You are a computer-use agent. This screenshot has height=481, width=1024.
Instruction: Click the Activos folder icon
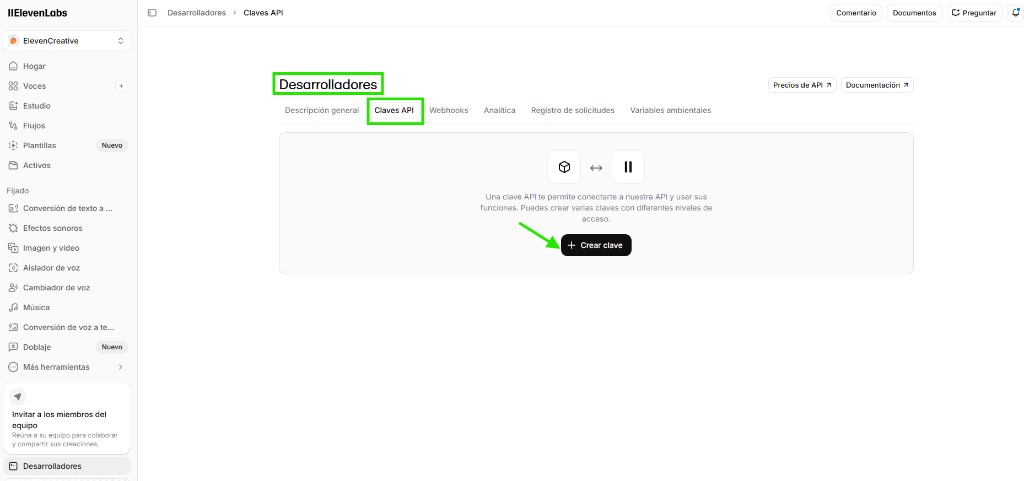coord(13,165)
